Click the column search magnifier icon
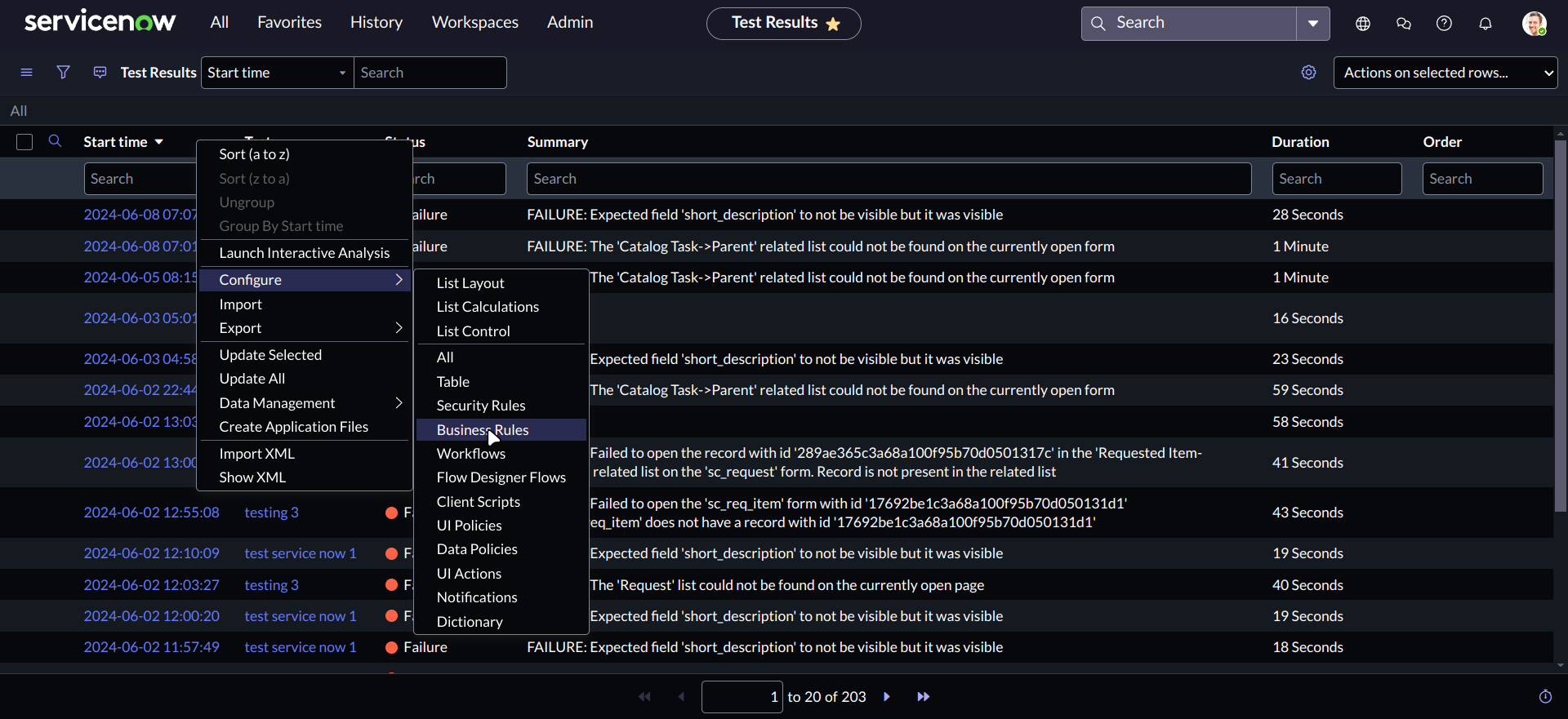The width and height of the screenshot is (1568, 719). [x=55, y=141]
